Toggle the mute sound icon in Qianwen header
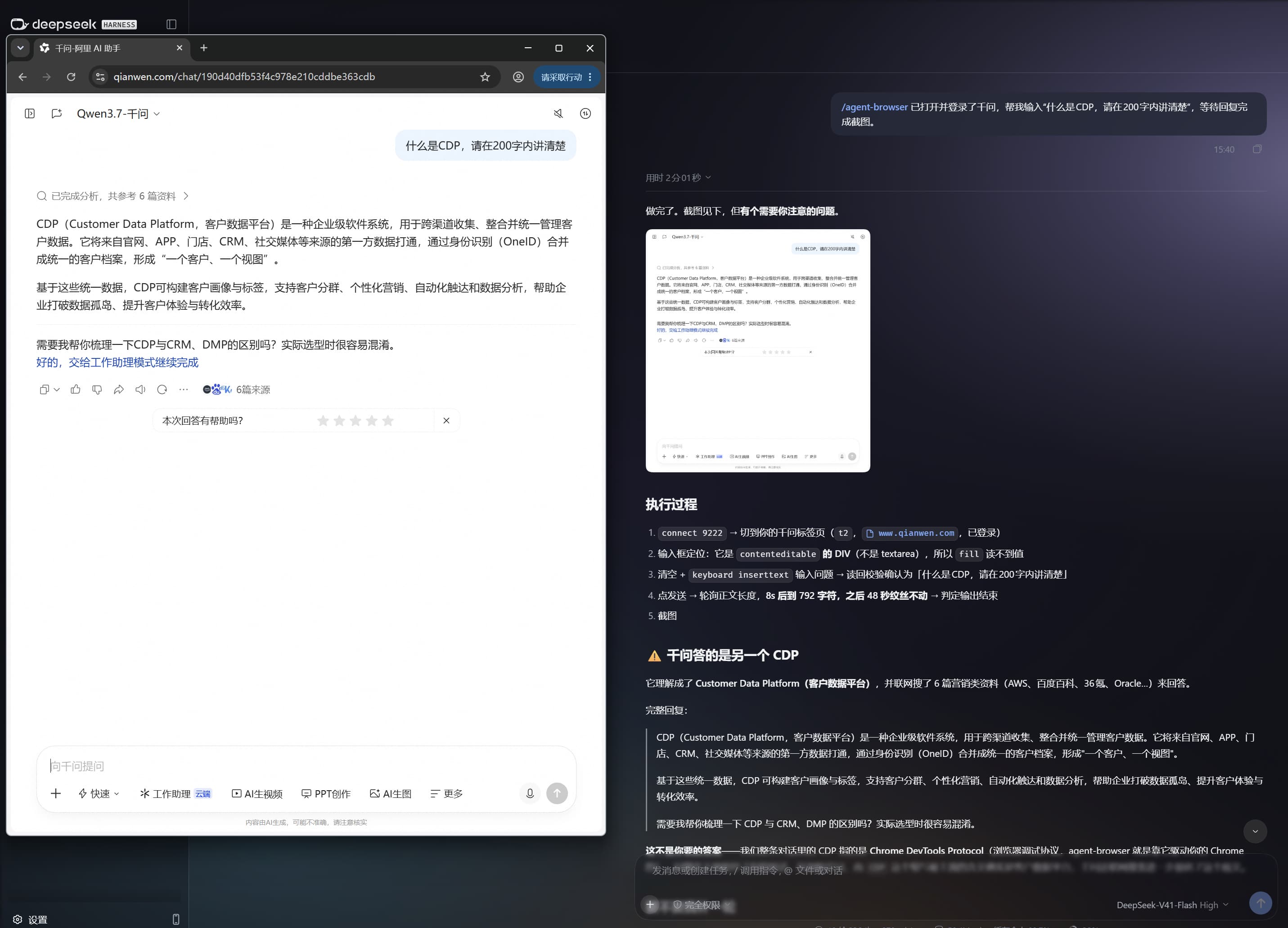 coord(558,113)
